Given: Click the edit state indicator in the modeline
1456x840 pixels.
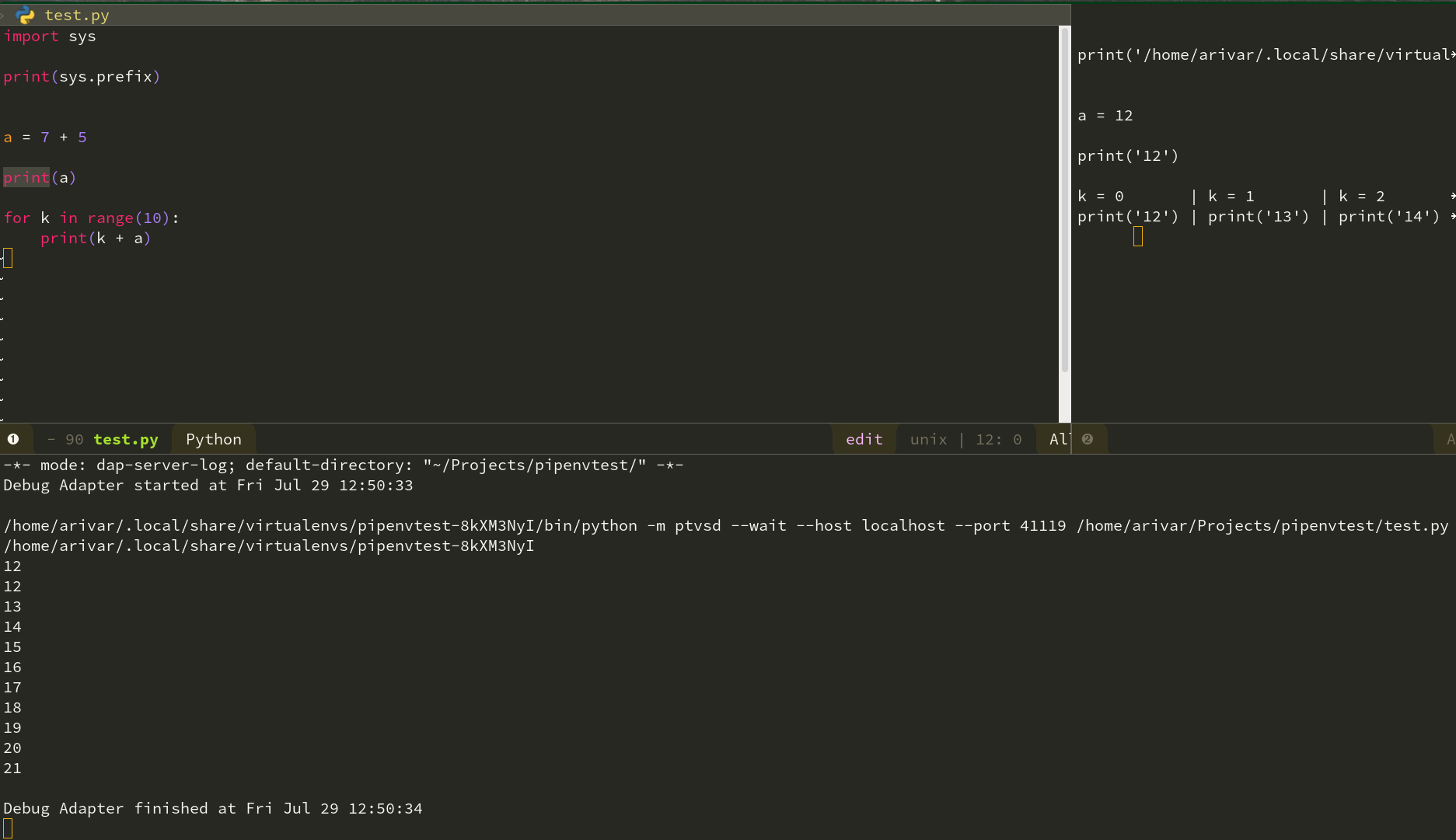Looking at the screenshot, I should (x=864, y=439).
